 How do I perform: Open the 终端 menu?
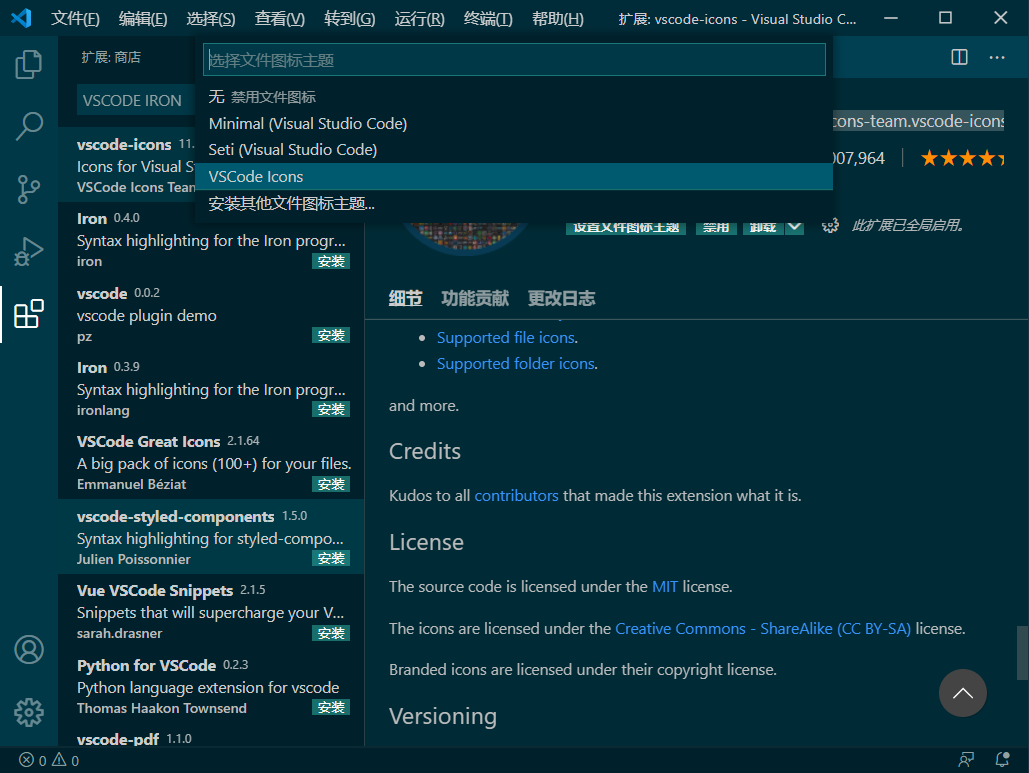click(x=488, y=18)
